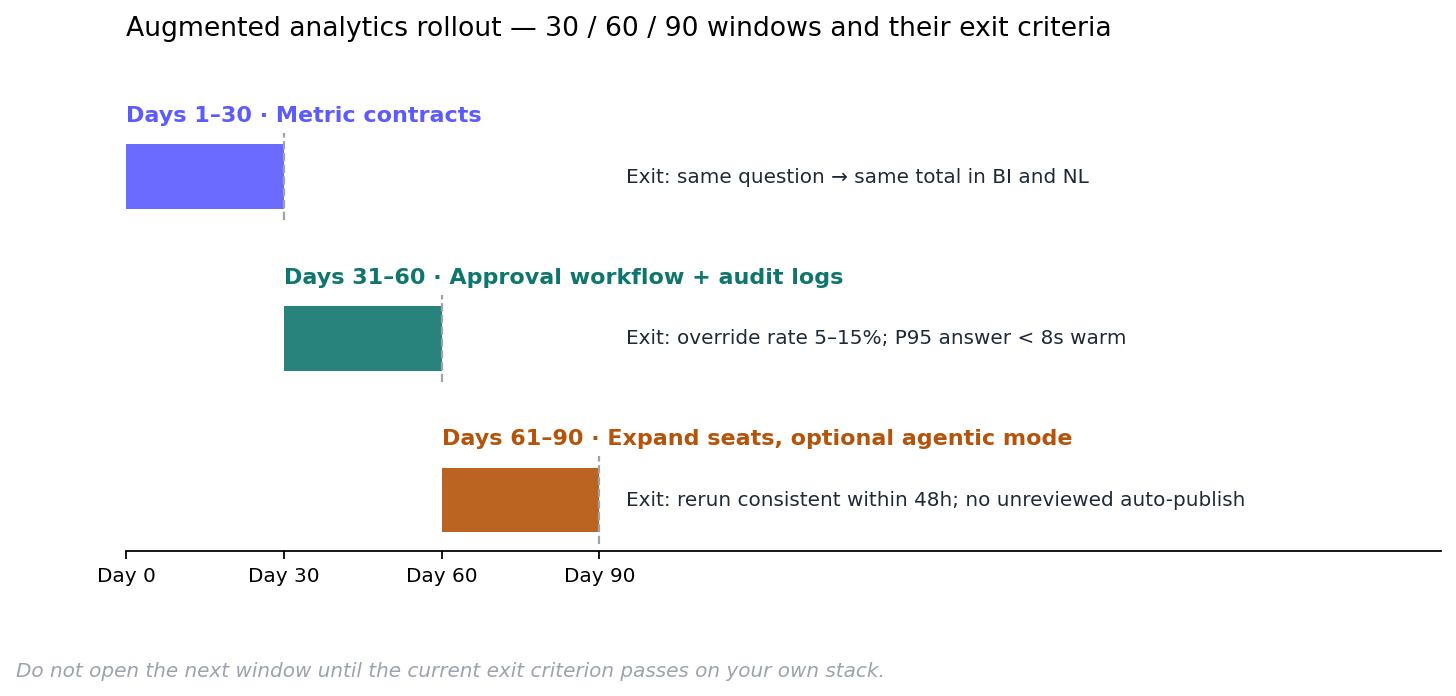Select the Day 30 axis label
Image resolution: width=1456 pixels, height=696 pixels.
pos(284,576)
